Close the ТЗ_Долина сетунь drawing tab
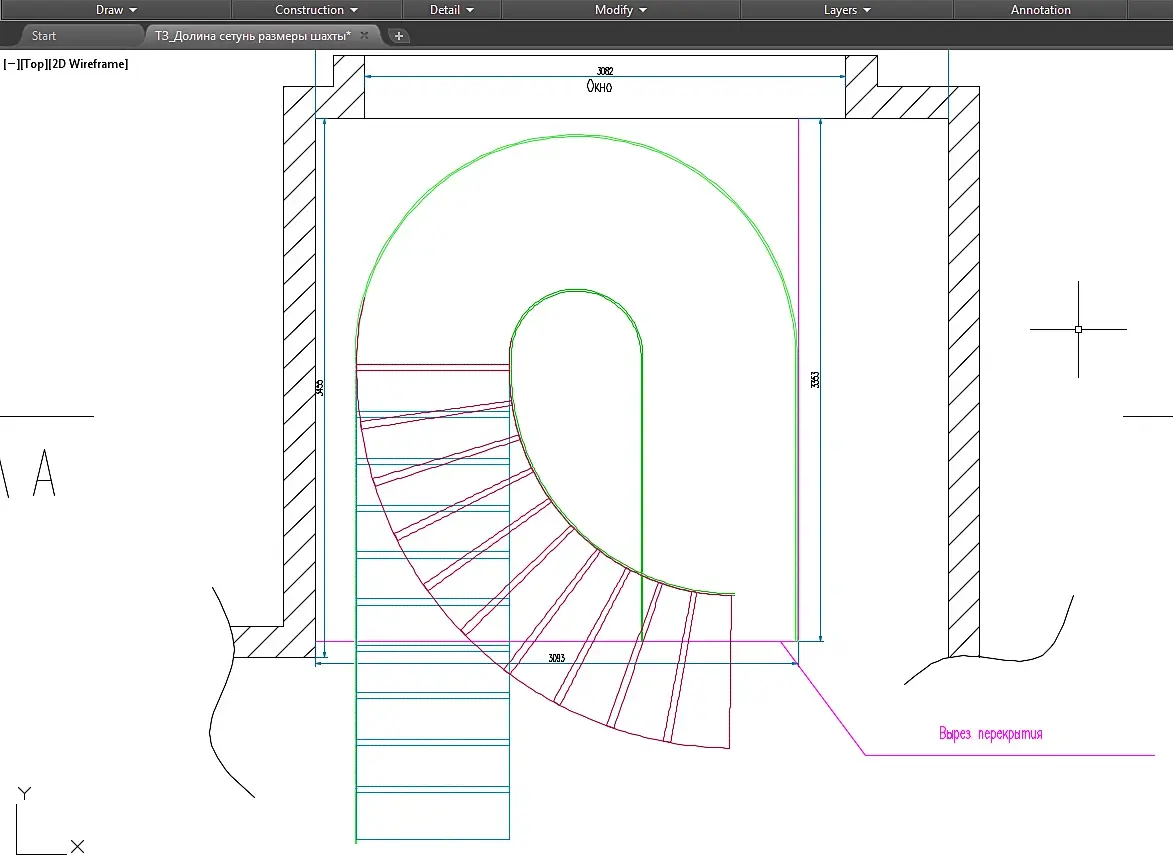The width and height of the screenshot is (1173, 855). [364, 36]
